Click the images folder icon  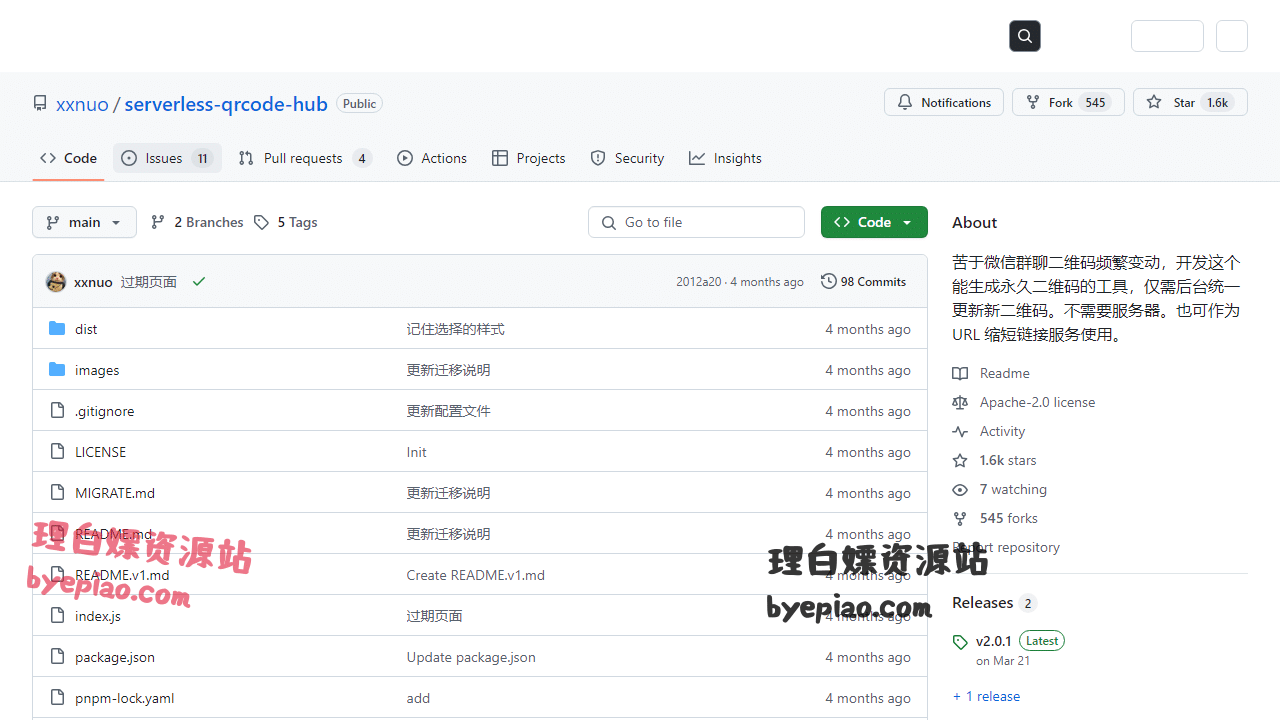tap(57, 370)
